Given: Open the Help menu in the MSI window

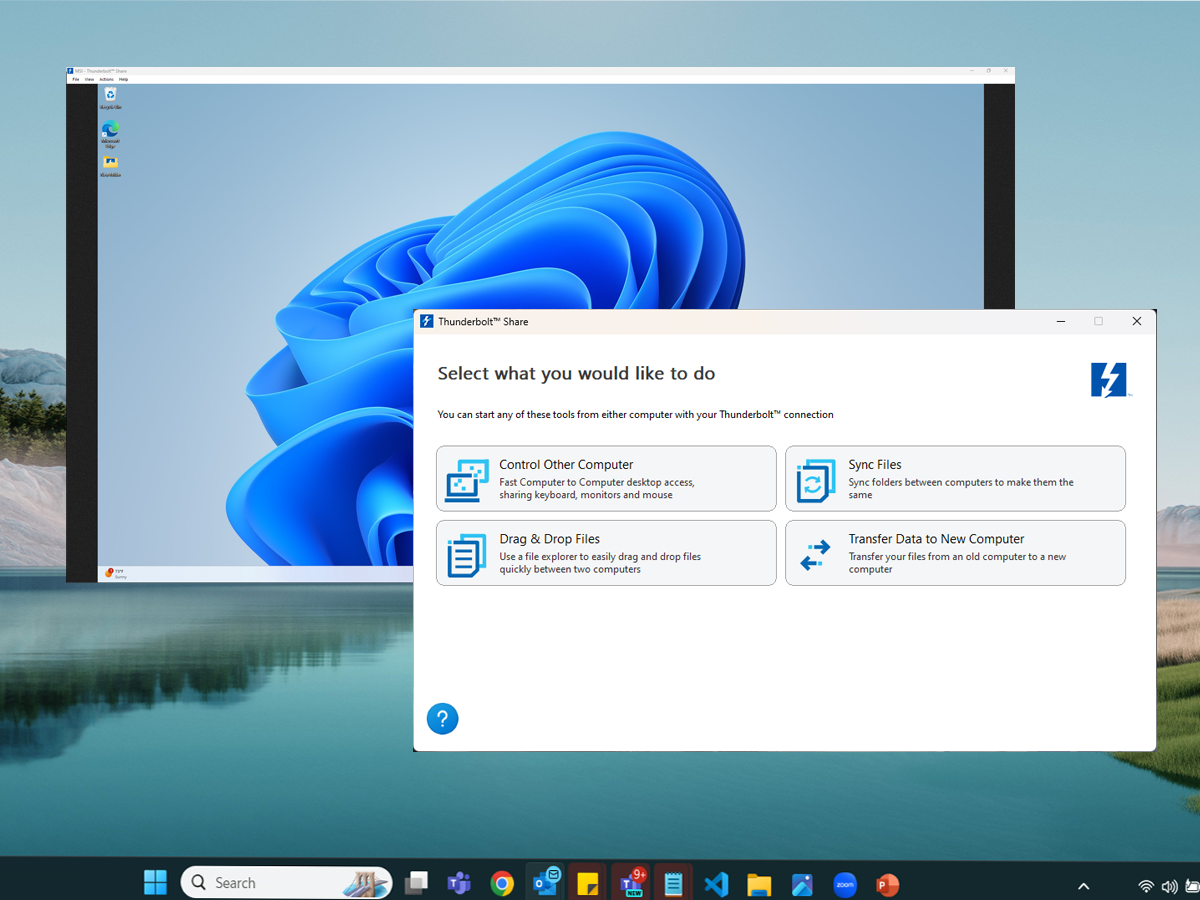Looking at the screenshot, I should (x=124, y=79).
